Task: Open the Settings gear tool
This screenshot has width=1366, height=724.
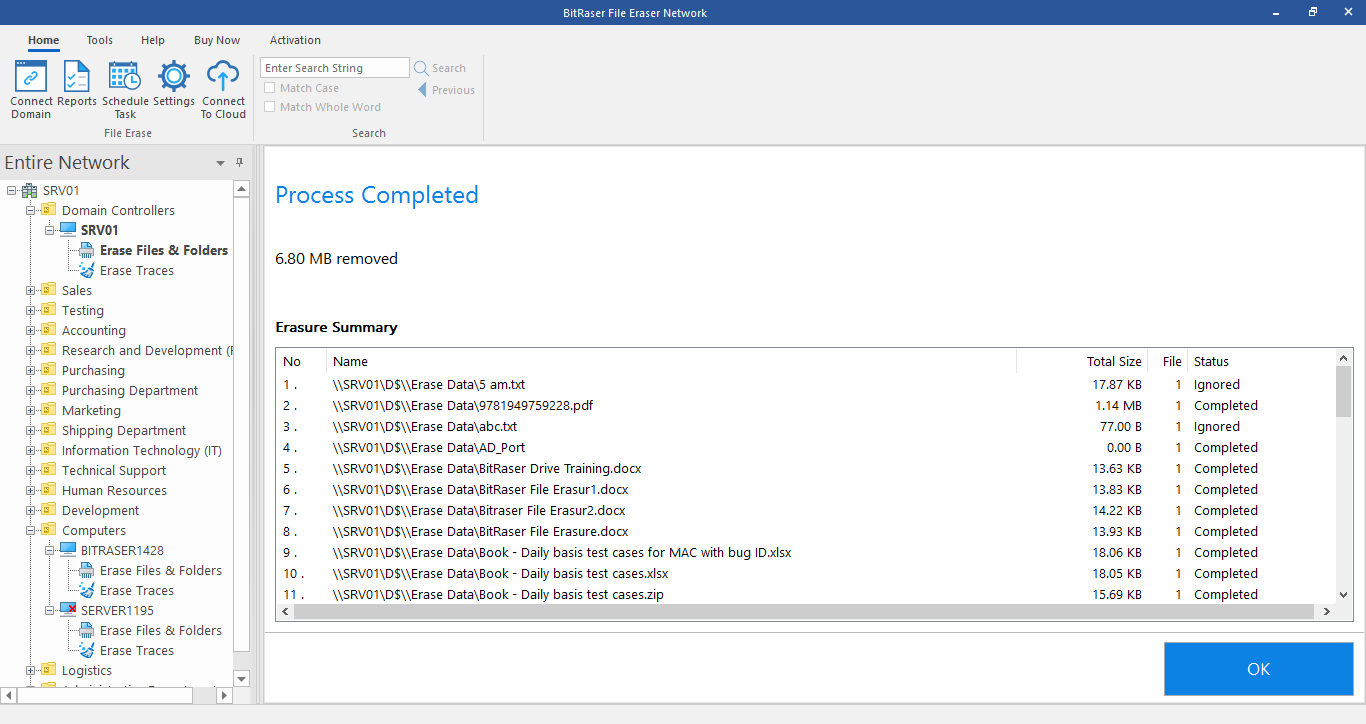Action: [174, 84]
